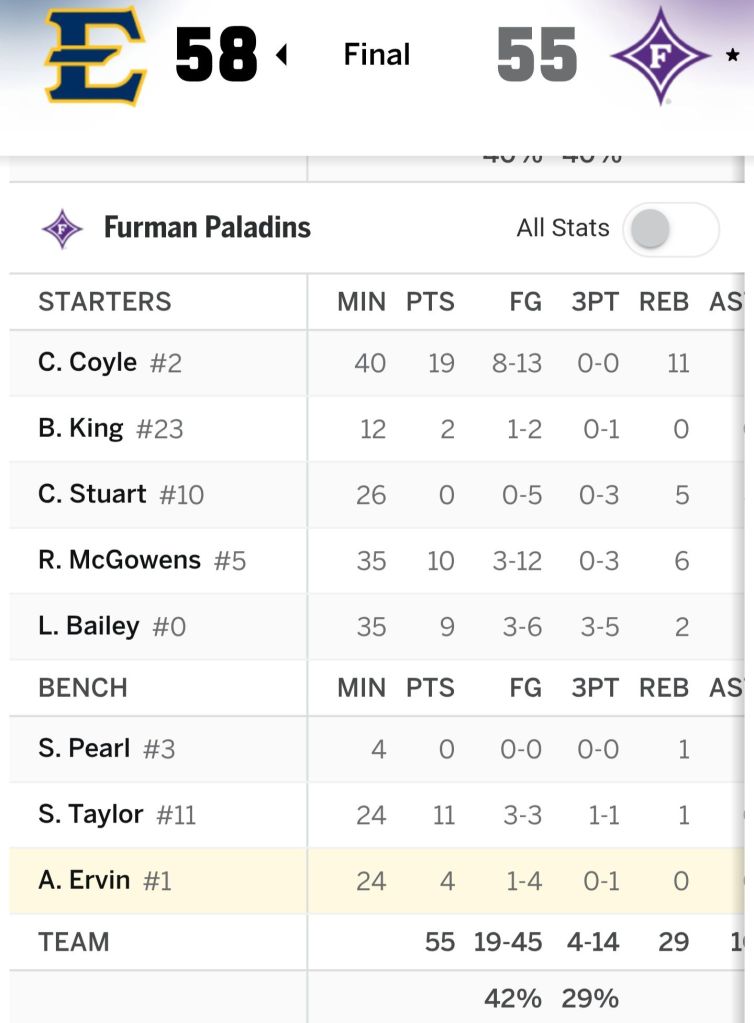754x1023 pixels.
Task: Tap the BENCH section header
Action: [x=83, y=688]
